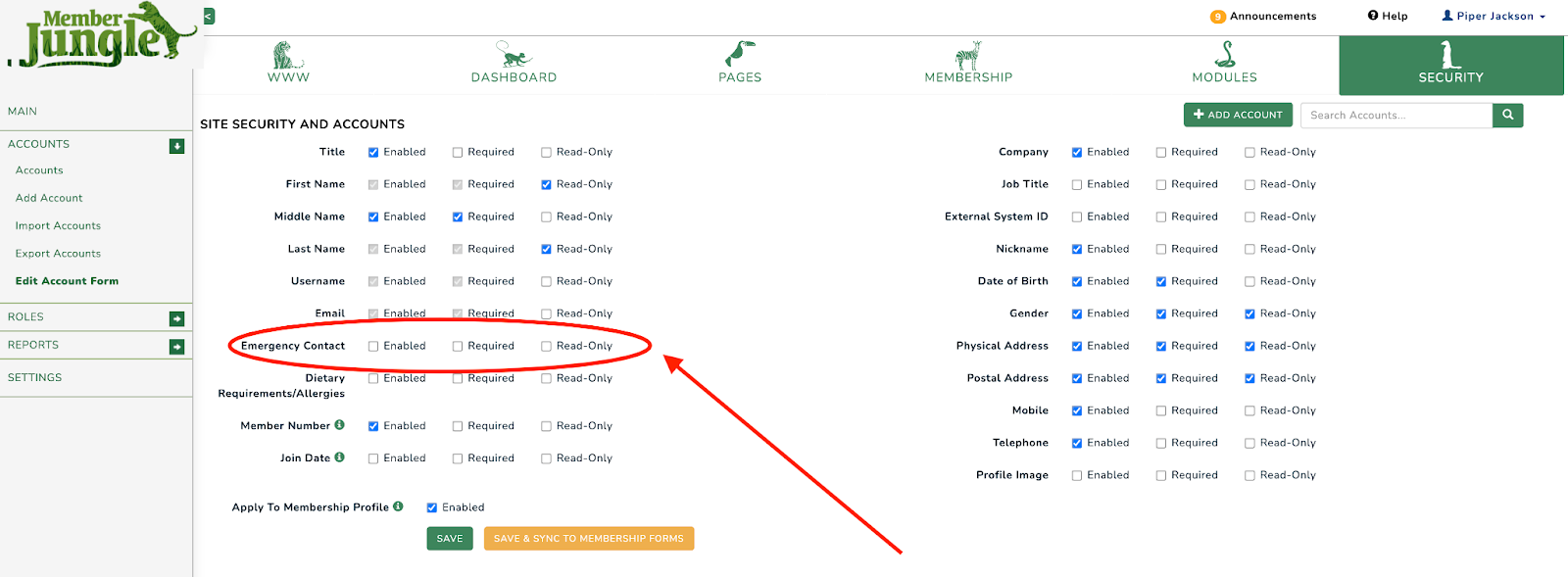The image size is (1568, 577).
Task: Open Piper Jackson user menu
Action: 1494,16
